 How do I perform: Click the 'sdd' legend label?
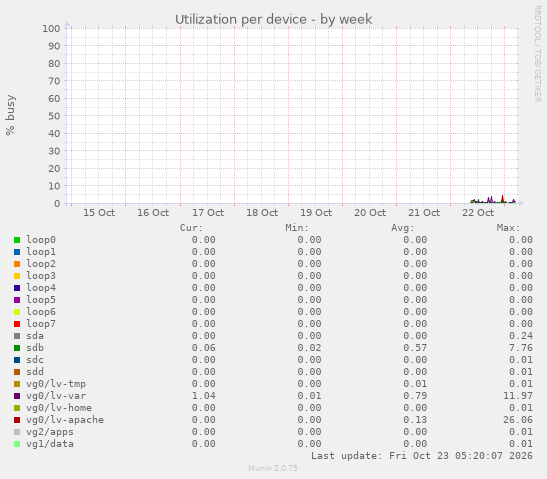pos(35,372)
